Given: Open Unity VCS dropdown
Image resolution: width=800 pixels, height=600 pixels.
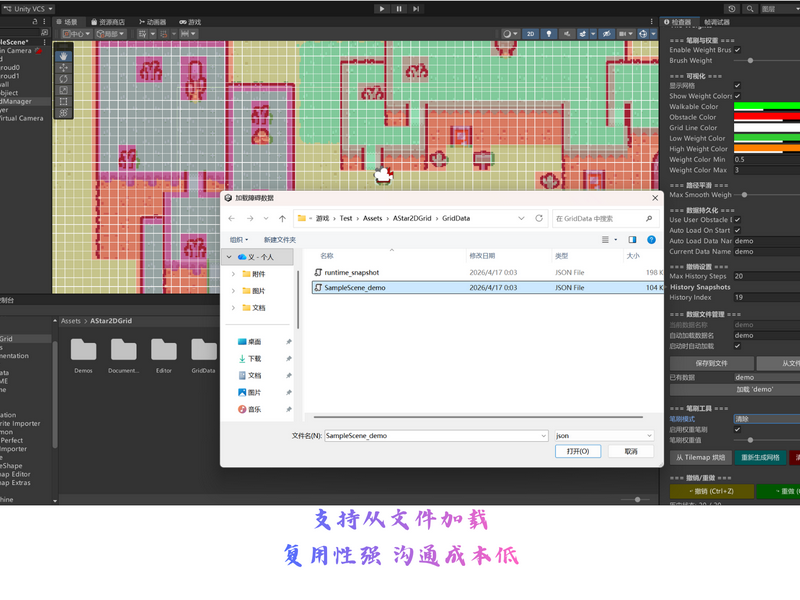Looking at the screenshot, I should pos(28,9).
